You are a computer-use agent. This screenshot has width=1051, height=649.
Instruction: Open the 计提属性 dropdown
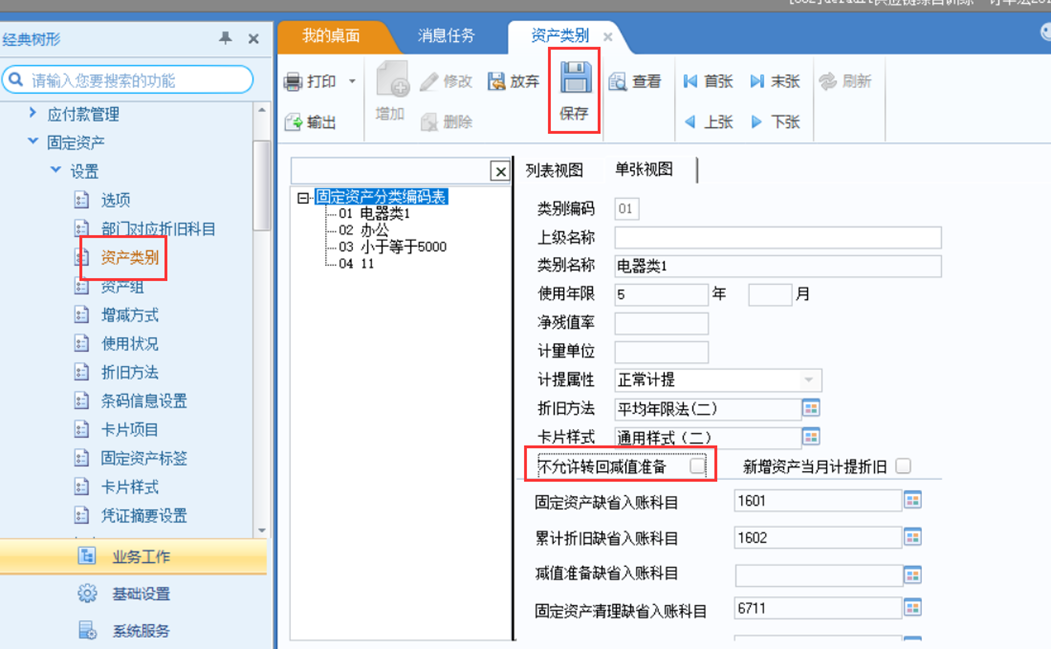coord(809,380)
